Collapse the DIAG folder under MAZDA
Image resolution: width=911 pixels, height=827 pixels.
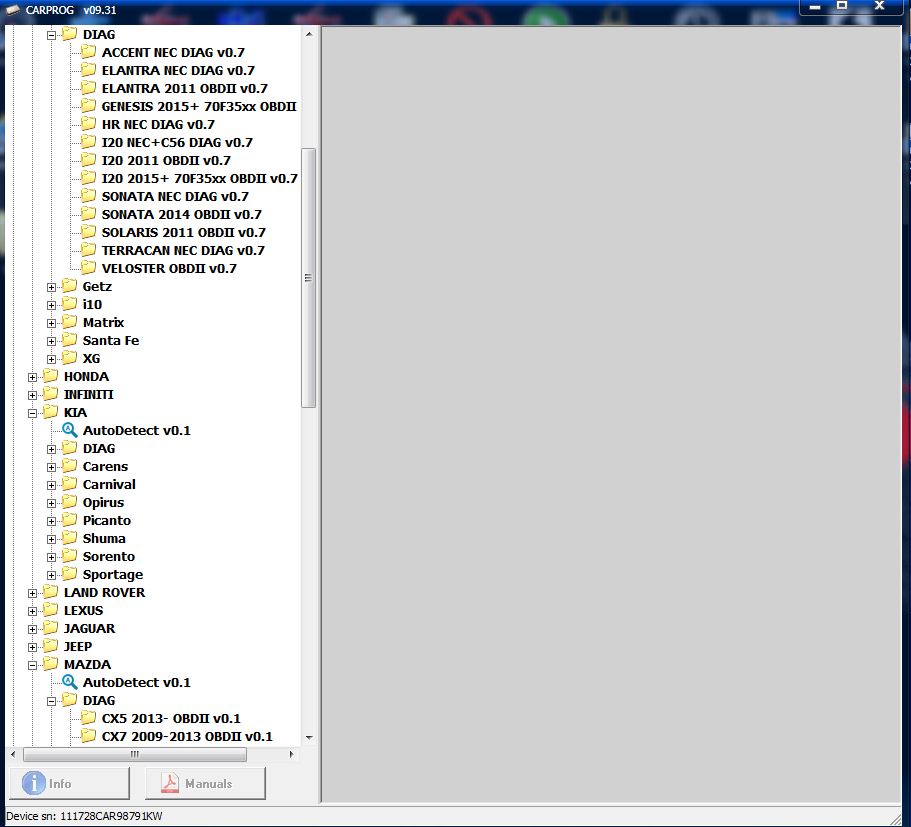(x=52, y=701)
